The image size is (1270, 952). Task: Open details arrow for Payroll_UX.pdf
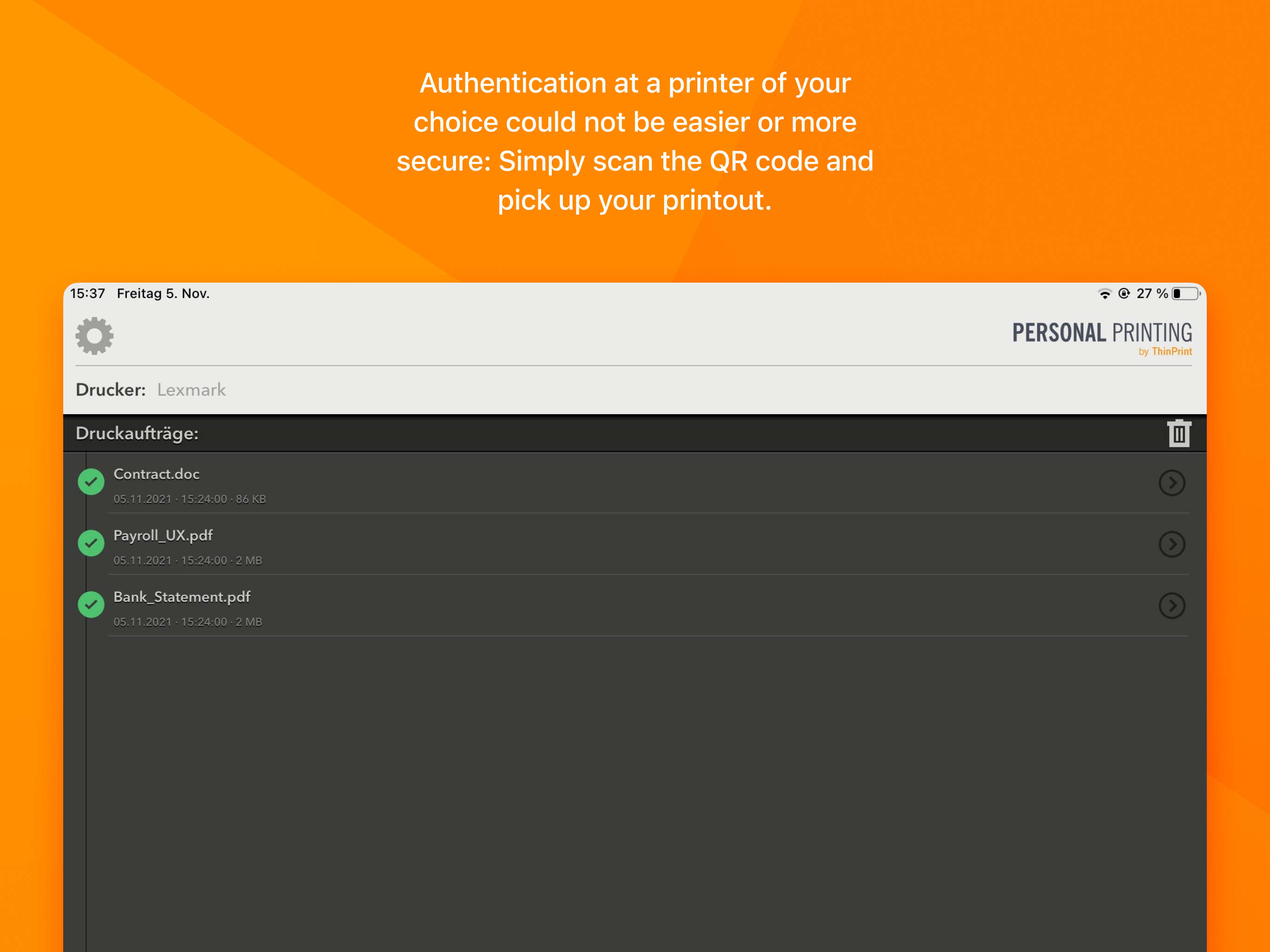pyautogui.click(x=1172, y=544)
